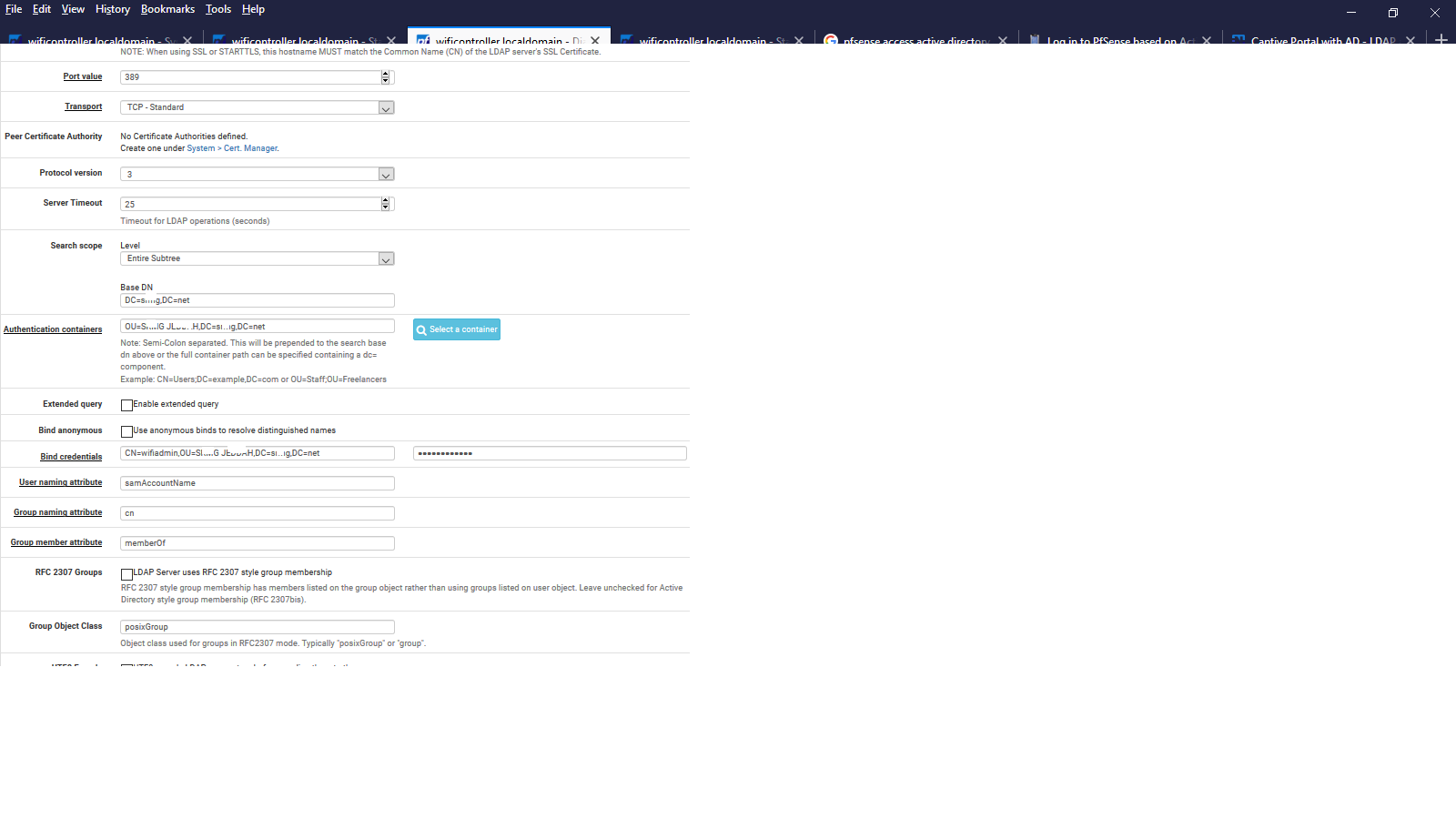Click the Google favicon on the pfsense search tab
The height and width of the screenshot is (819, 1456).
(831, 40)
